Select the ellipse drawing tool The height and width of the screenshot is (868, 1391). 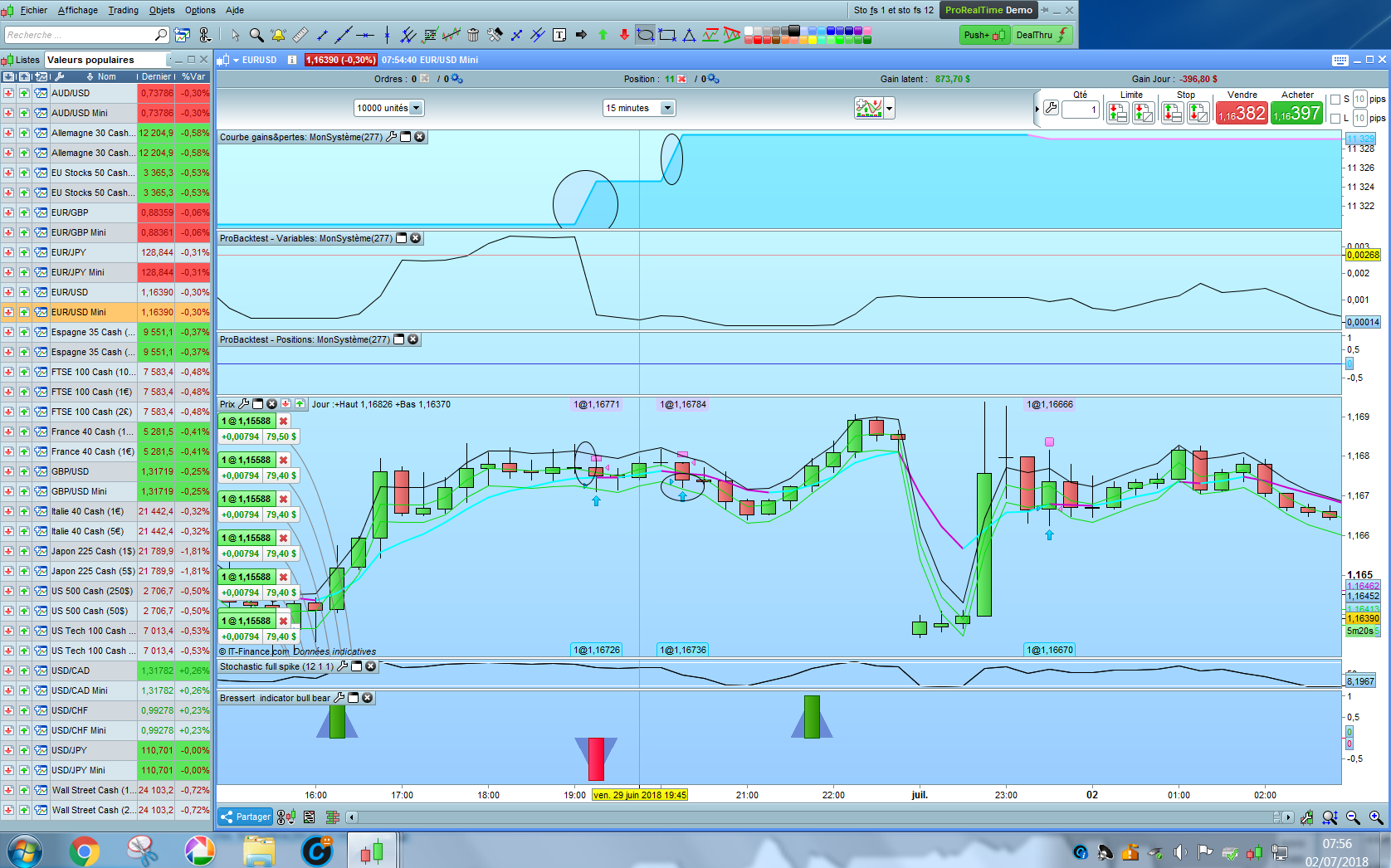[645, 35]
